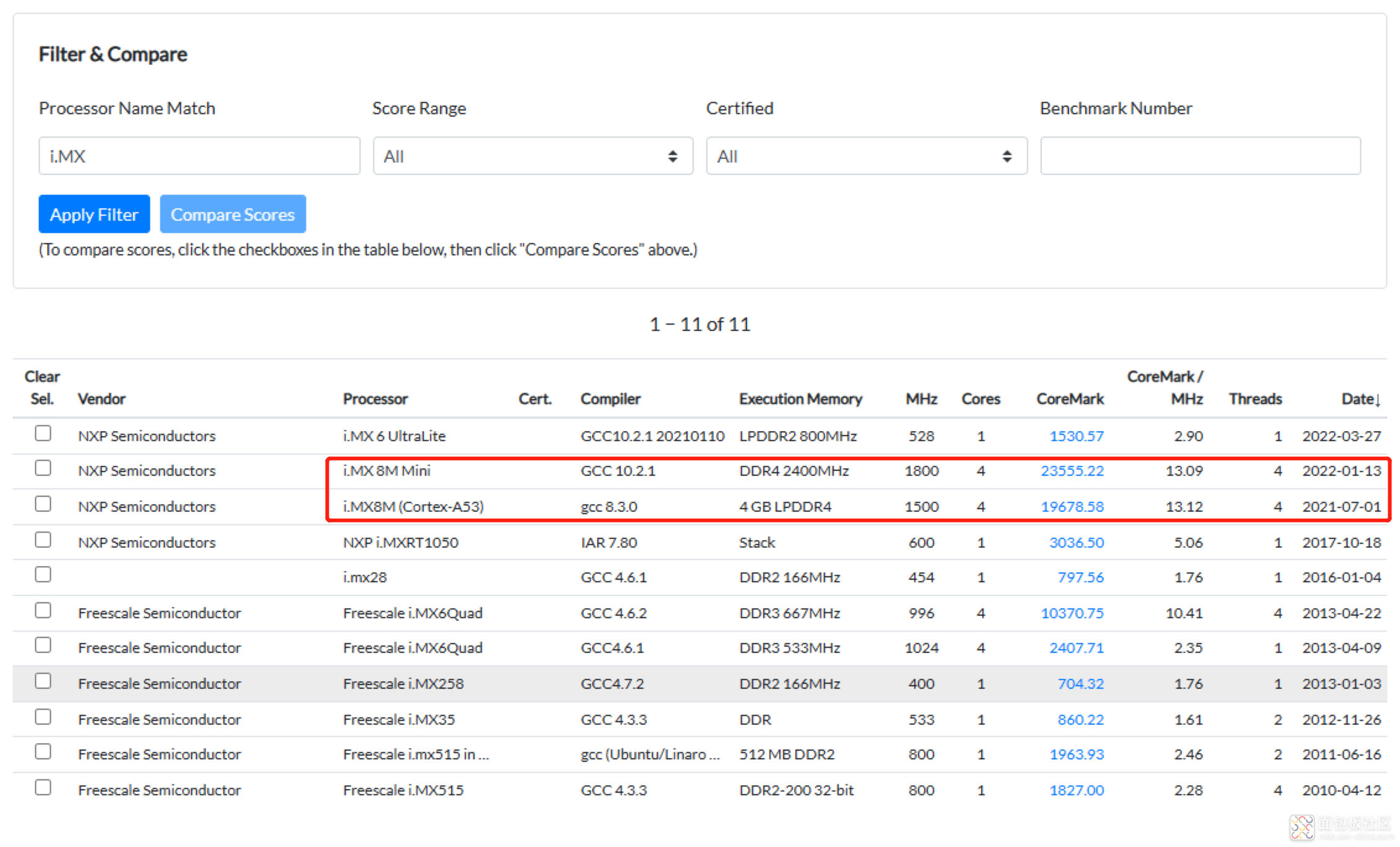
Task: Check the NXP i.MXRT1050 row checkbox
Action: [x=43, y=540]
